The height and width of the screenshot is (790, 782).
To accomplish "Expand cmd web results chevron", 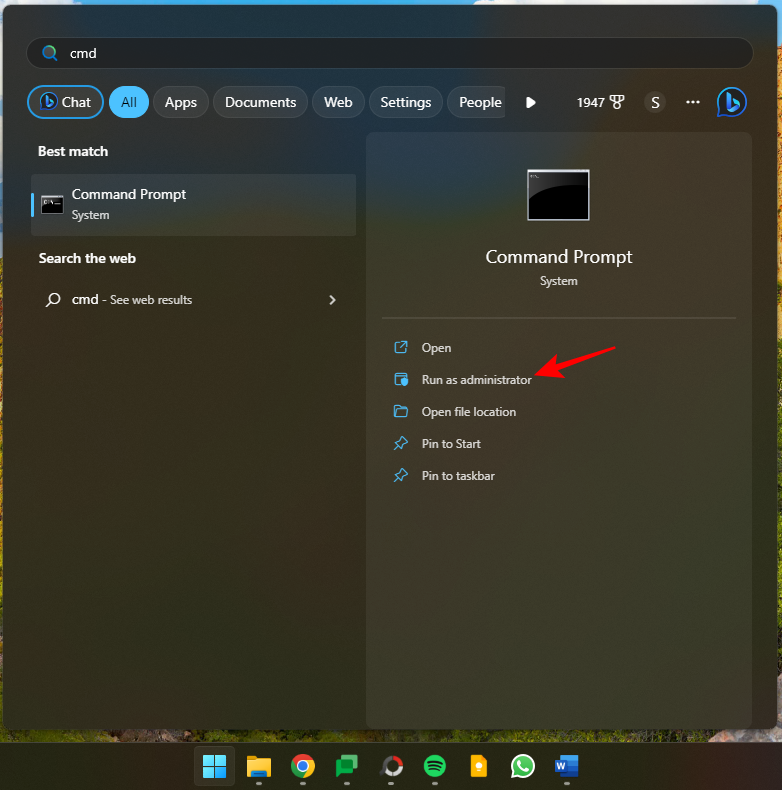I will [332, 300].
